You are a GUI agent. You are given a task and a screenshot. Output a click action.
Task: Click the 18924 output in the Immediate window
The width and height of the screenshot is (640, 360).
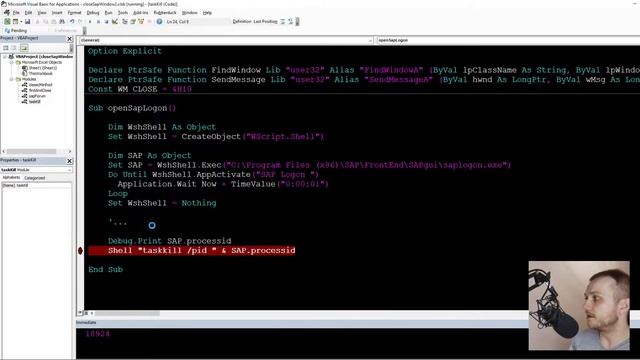[98, 334]
